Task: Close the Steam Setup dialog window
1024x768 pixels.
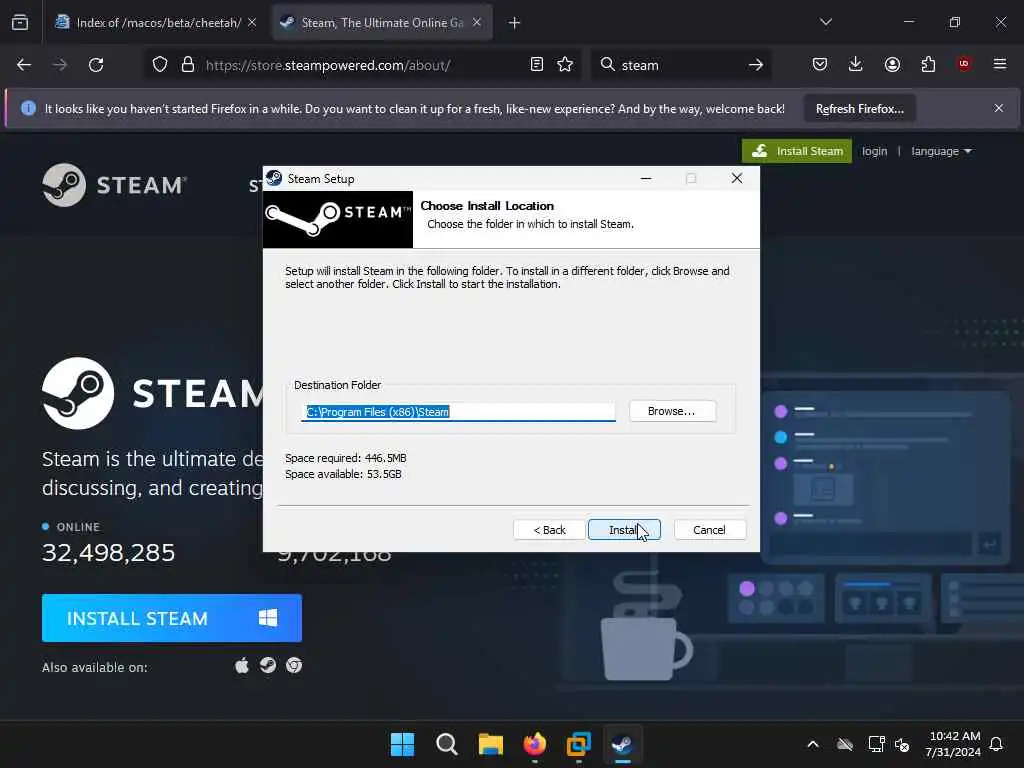Action: coord(737,178)
